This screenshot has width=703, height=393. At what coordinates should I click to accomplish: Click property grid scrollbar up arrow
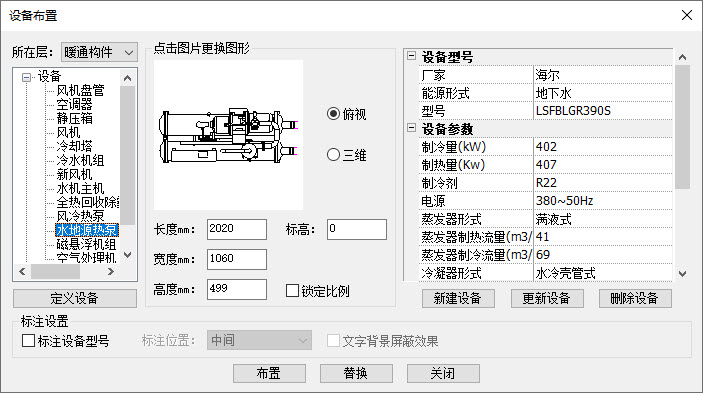tap(682, 57)
